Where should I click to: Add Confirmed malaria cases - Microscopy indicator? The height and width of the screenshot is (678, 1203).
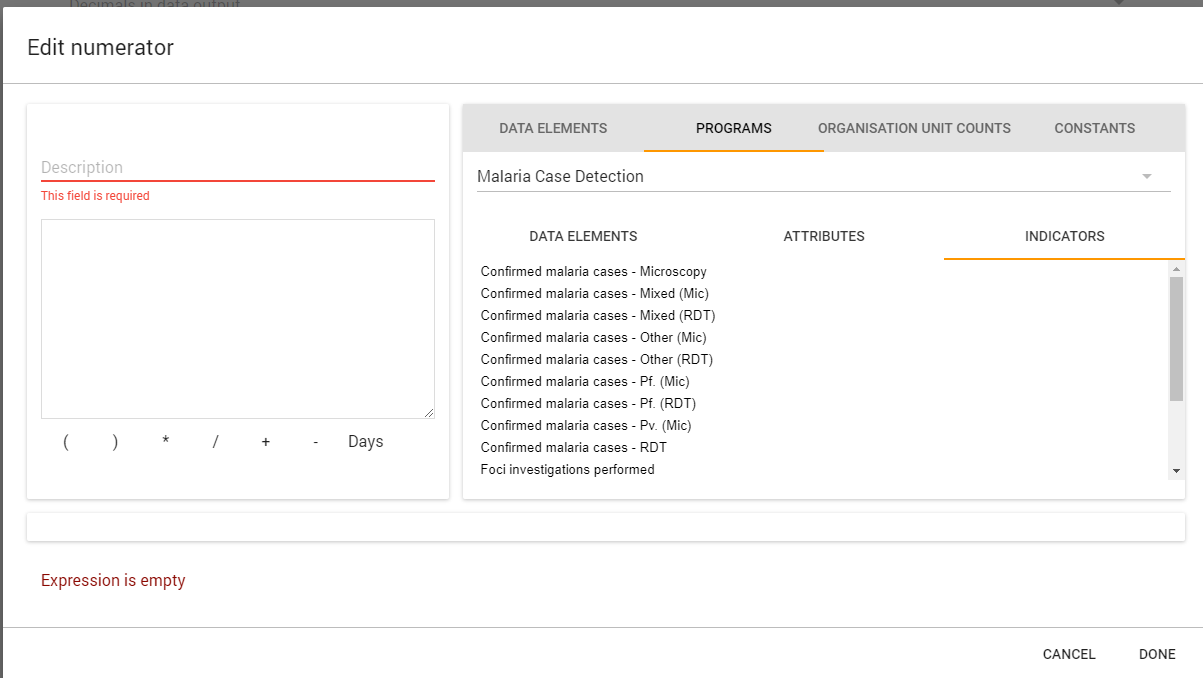[593, 272]
